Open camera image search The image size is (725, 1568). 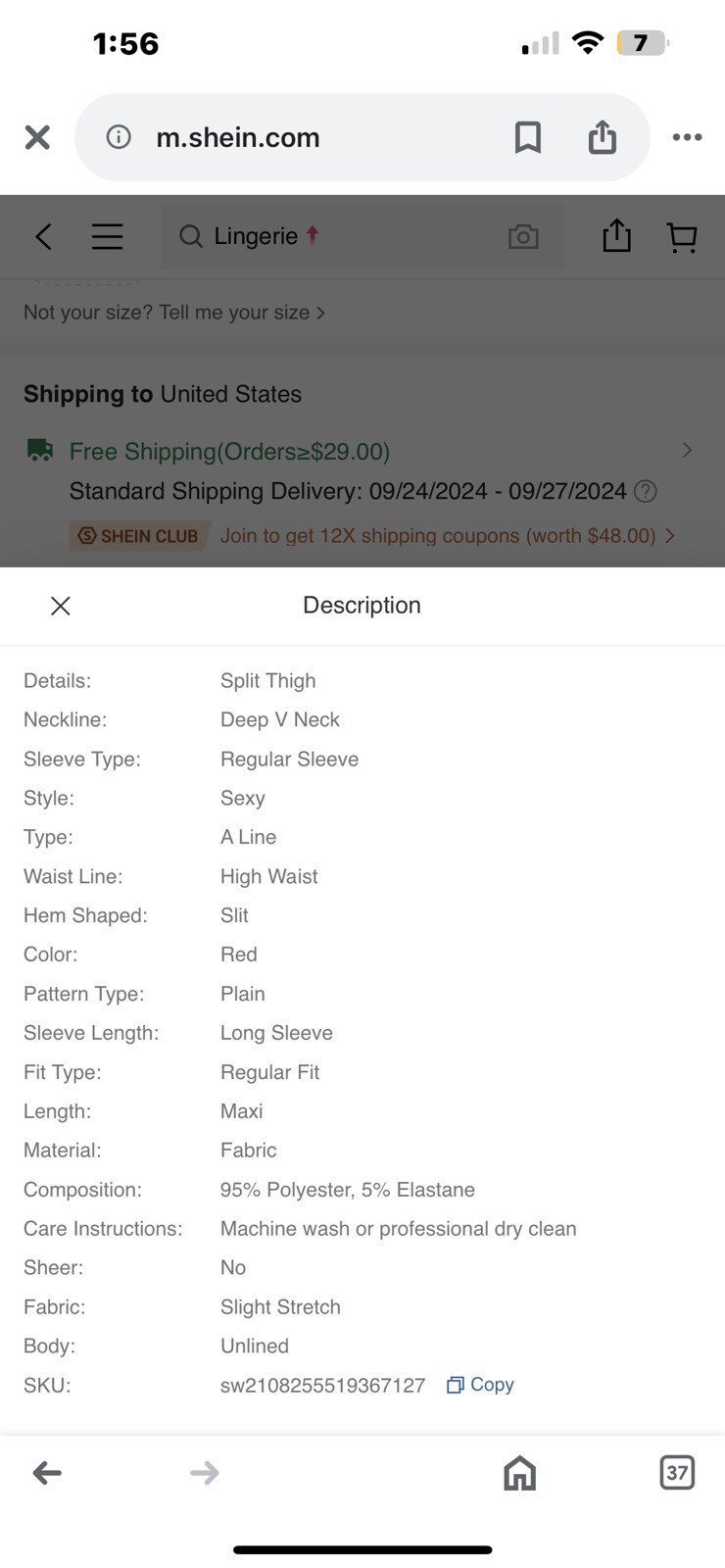(x=523, y=236)
